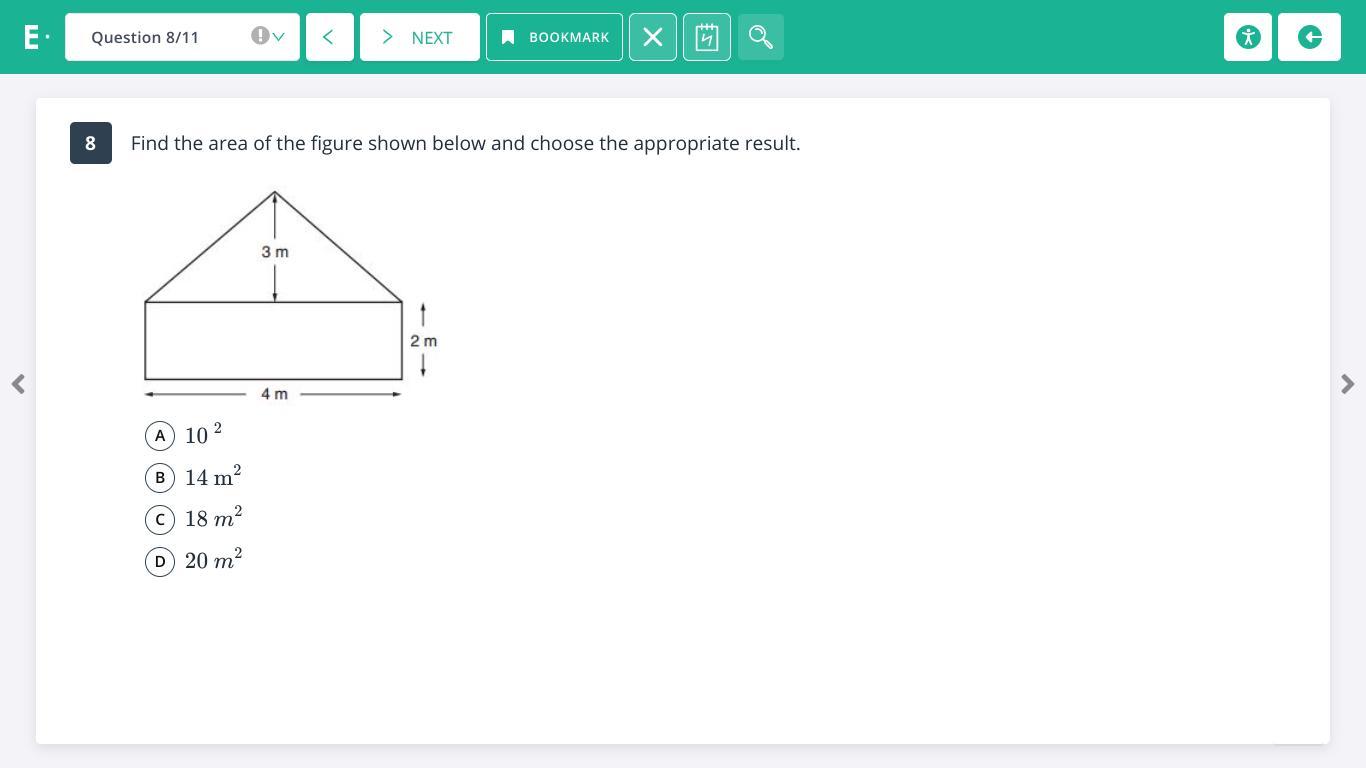Click the '20 m²' answer text
The image size is (1366, 768).
[213, 559]
